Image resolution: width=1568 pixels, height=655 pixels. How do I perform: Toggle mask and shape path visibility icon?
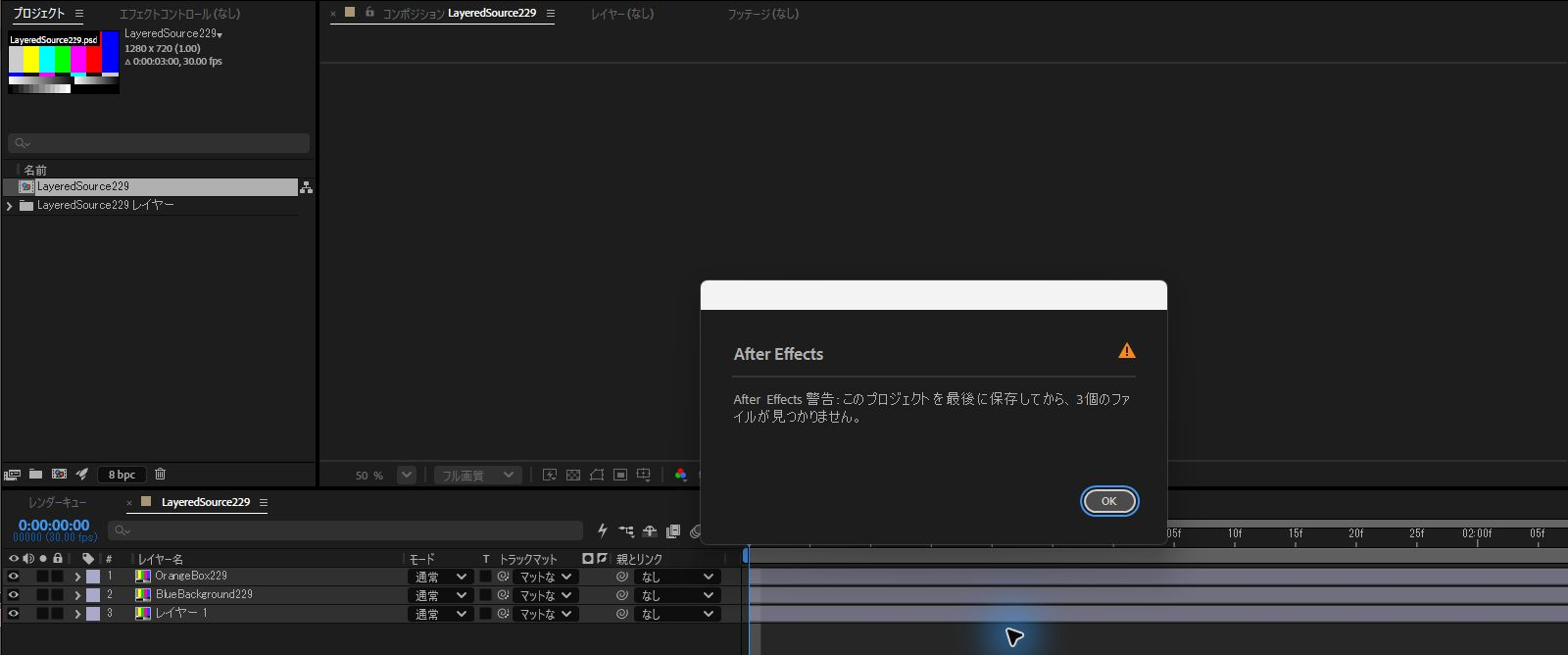pos(597,476)
